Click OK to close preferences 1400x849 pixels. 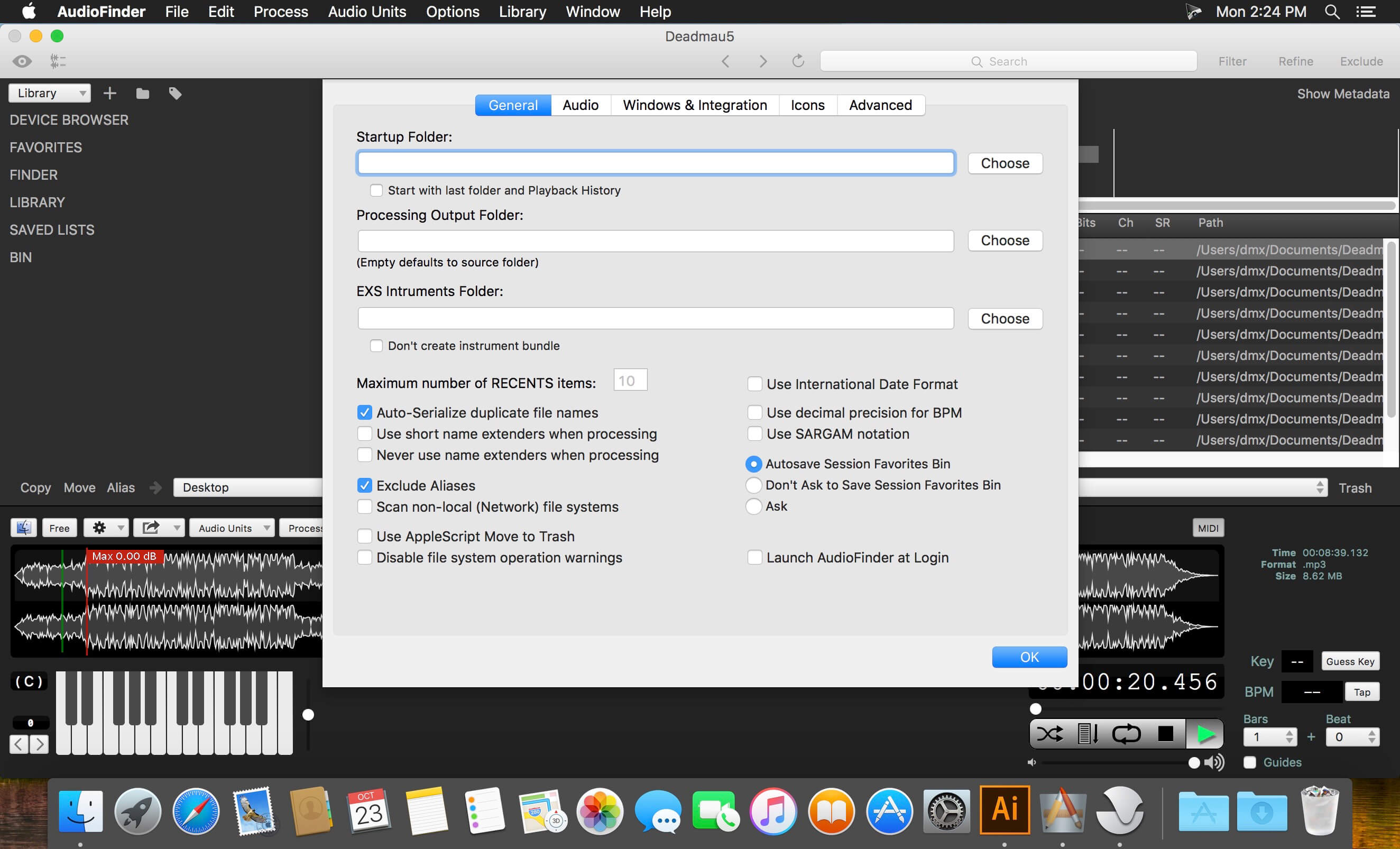1029,657
